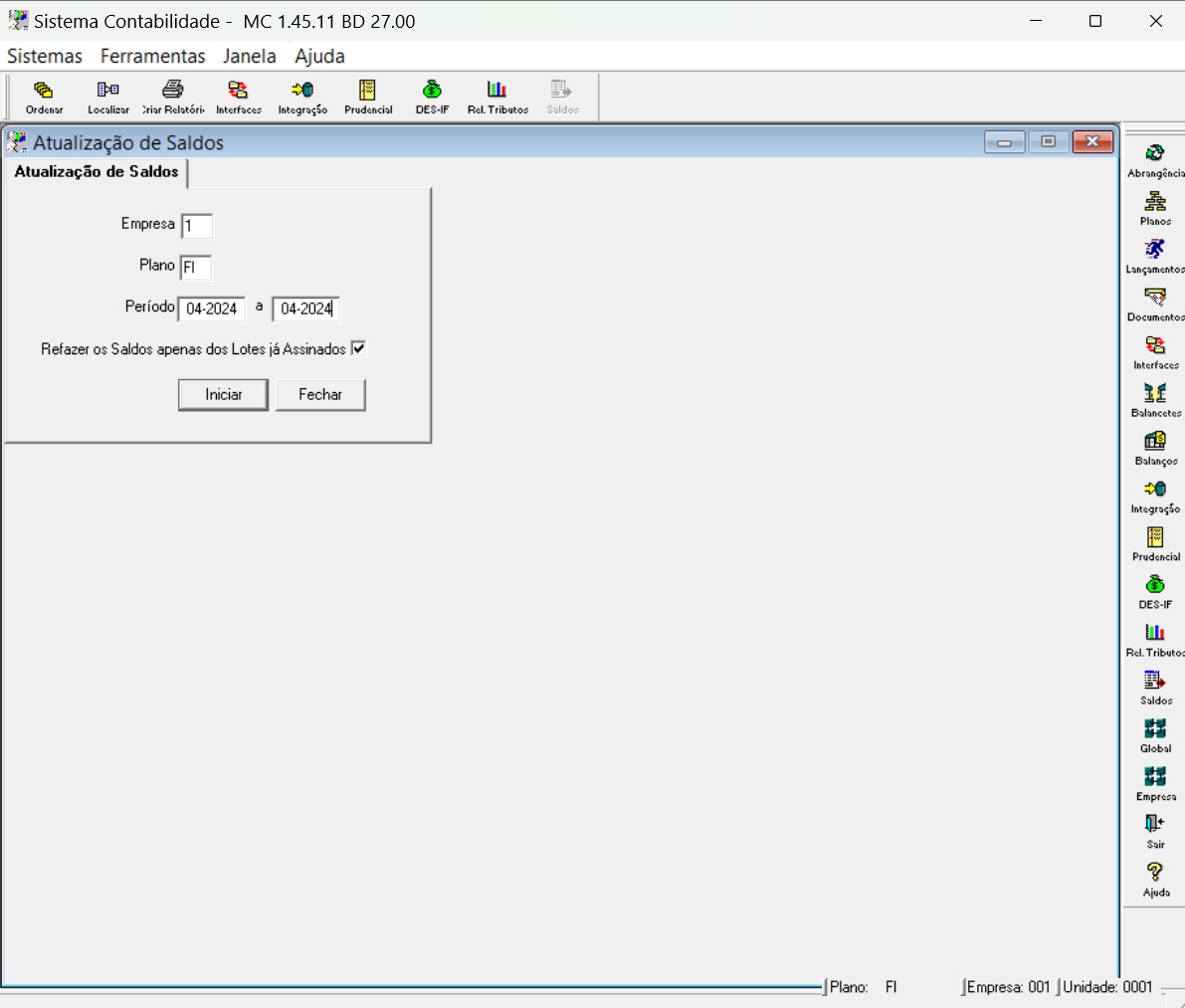Minimize the Atualização de Saldos inner window
Screen dimensions: 1185x1008
[x=1004, y=141]
